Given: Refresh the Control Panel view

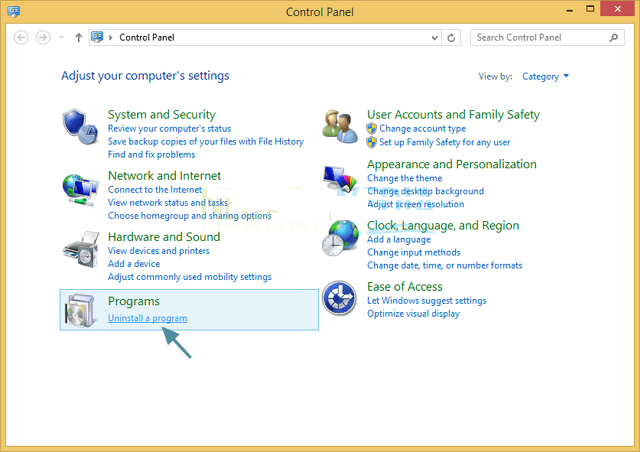Looking at the screenshot, I should (451, 38).
